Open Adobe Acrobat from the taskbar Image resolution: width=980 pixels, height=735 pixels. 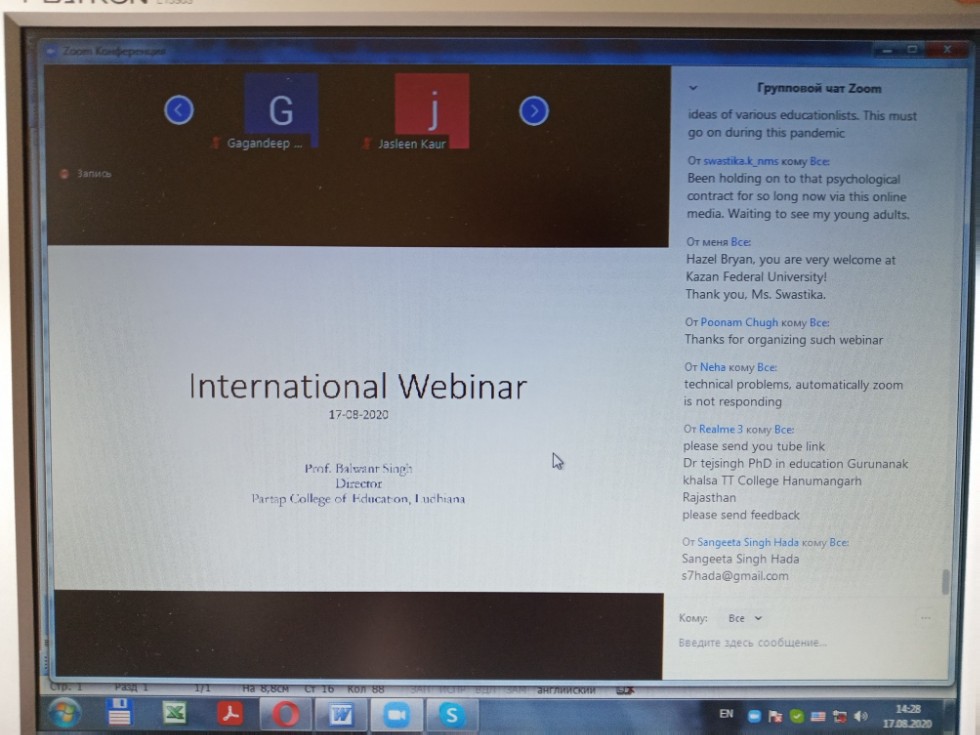point(231,713)
